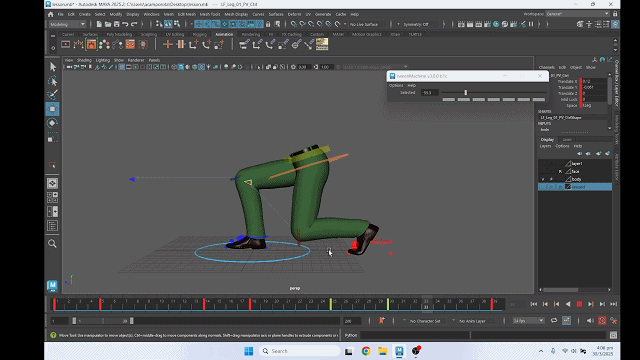Open scene folder icon in status line
Image resolution: width=640 pixels, height=360 pixels.
pos(108,24)
